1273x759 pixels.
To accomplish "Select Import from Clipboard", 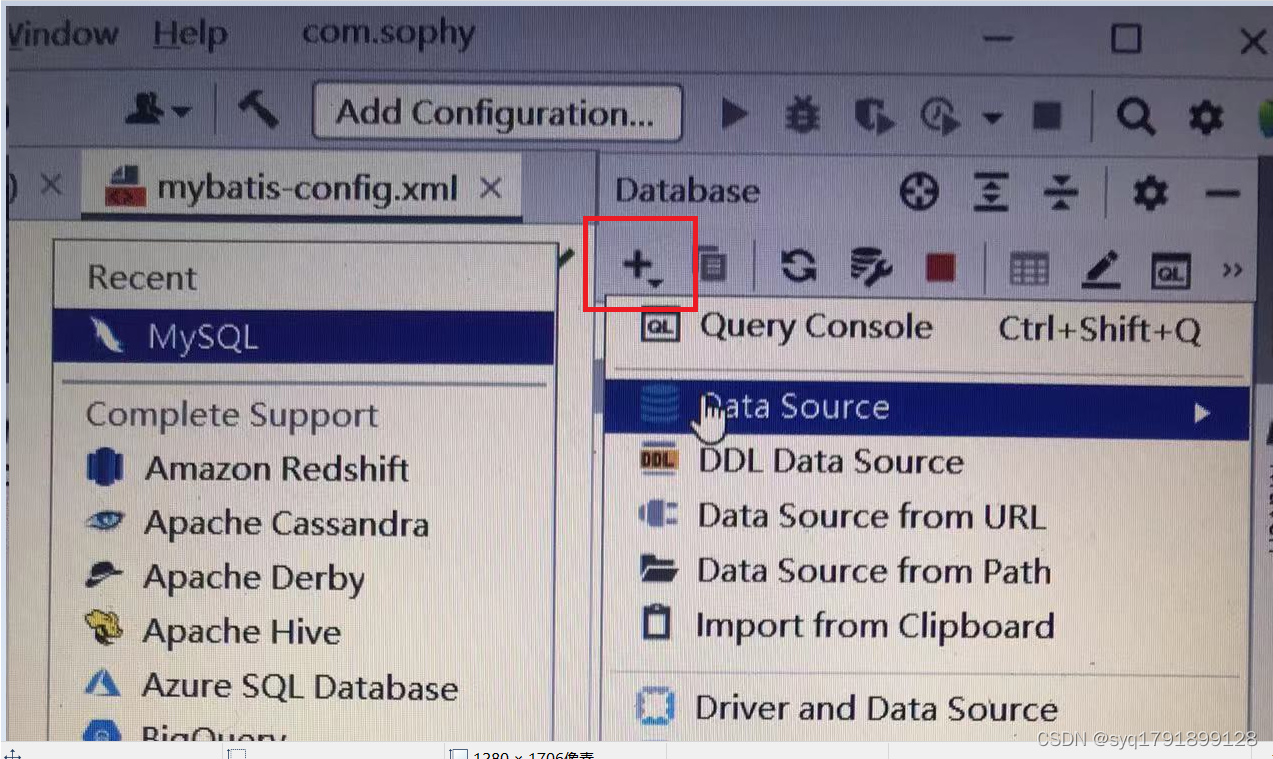I will [x=927, y=625].
